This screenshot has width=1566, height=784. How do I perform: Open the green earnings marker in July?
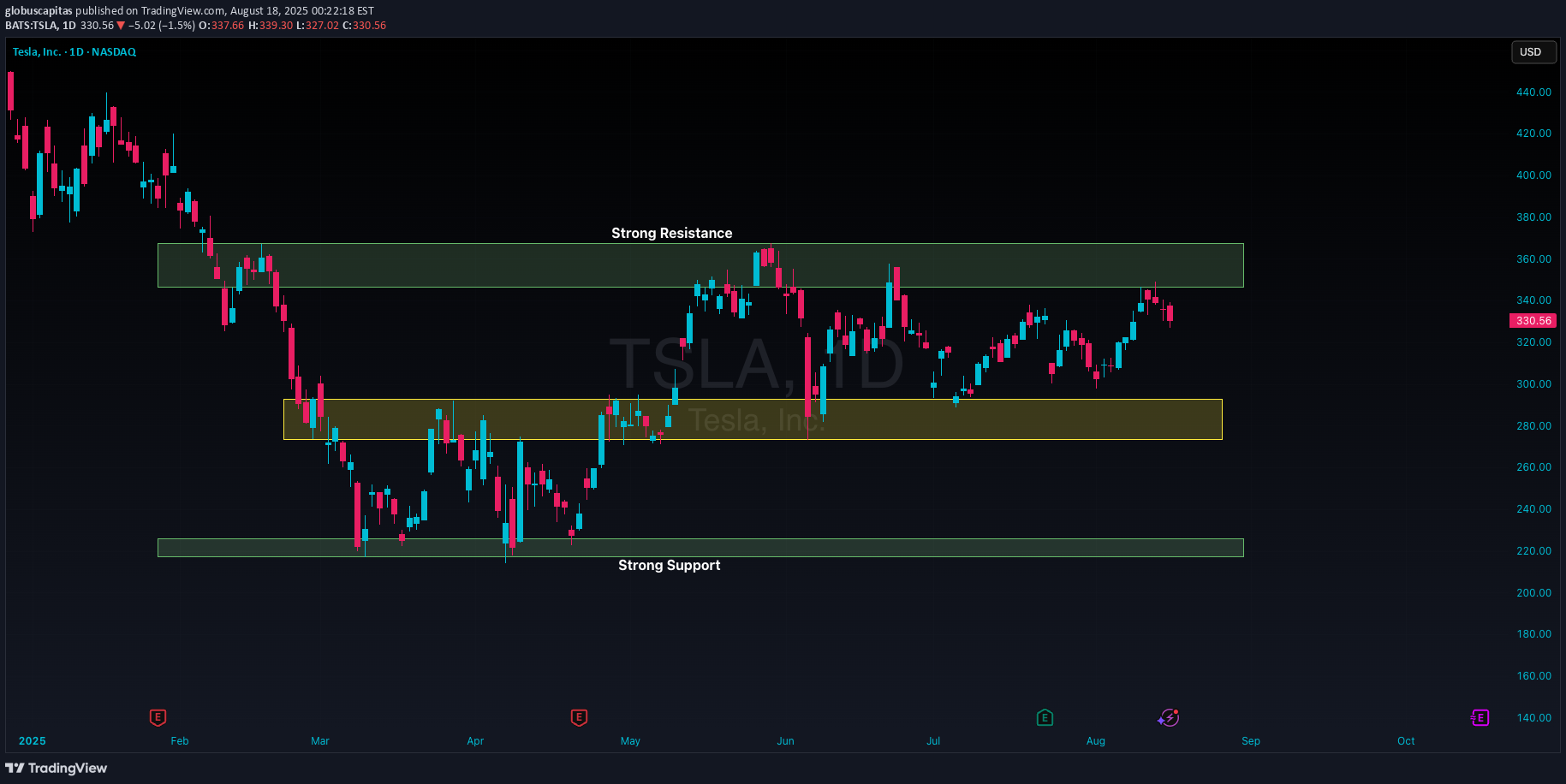(x=1045, y=717)
